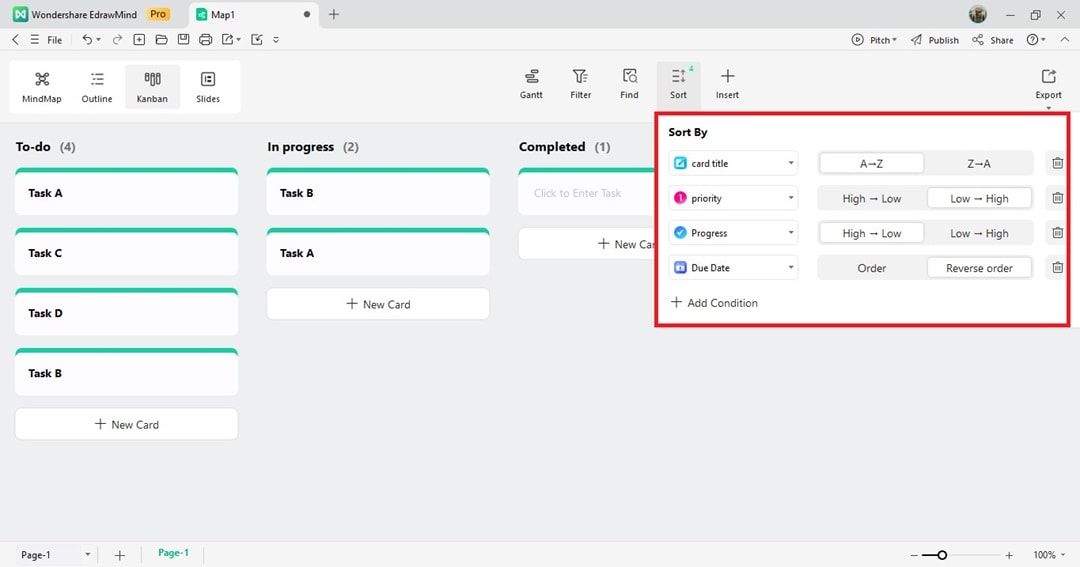Choose Low → High for Progress

click(x=978, y=233)
